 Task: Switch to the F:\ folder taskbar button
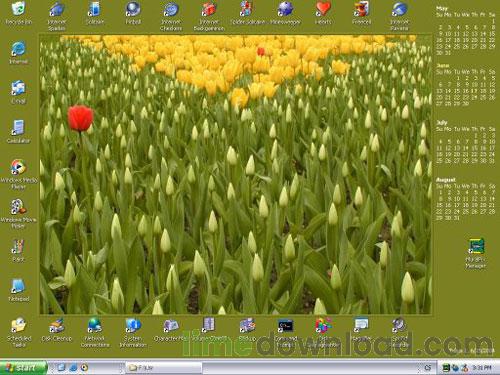click(x=163, y=368)
